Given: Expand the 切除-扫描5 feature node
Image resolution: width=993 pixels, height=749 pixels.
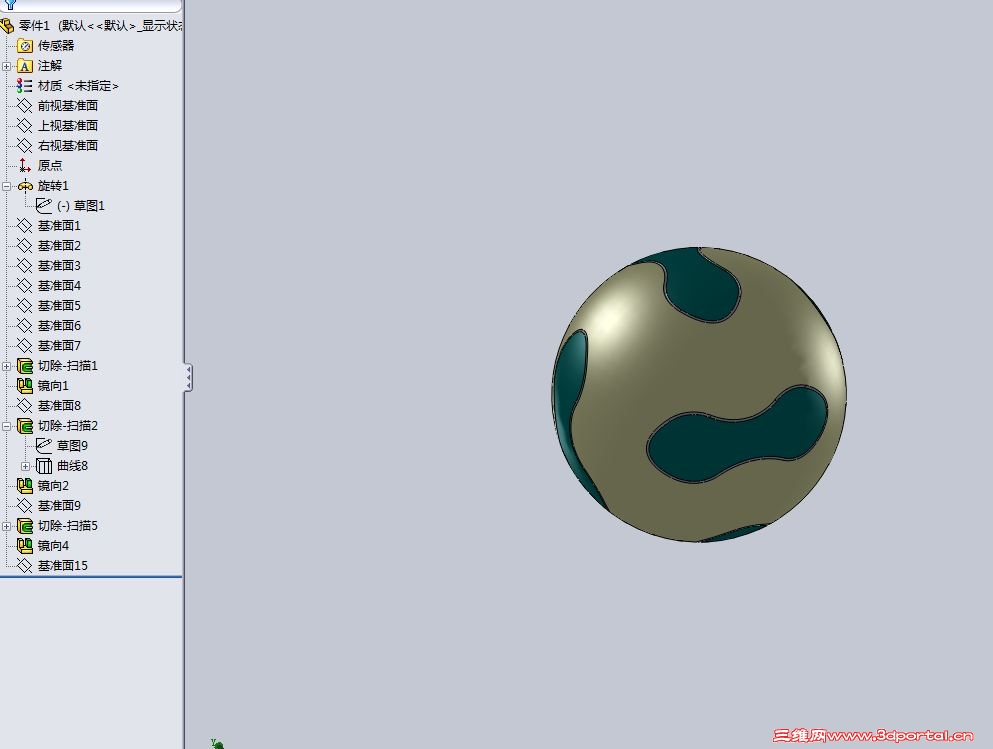Looking at the screenshot, I should (x=6, y=526).
